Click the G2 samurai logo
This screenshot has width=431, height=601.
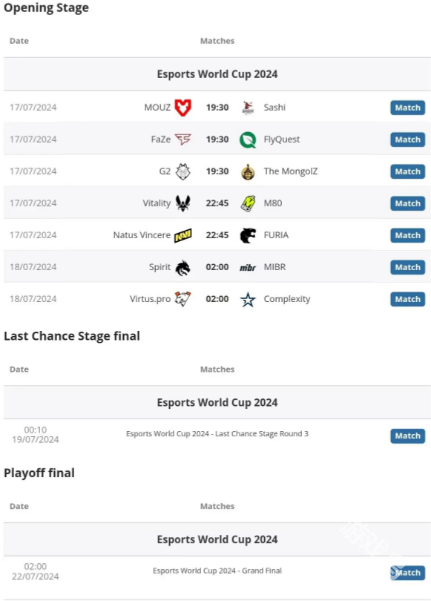coord(183,171)
